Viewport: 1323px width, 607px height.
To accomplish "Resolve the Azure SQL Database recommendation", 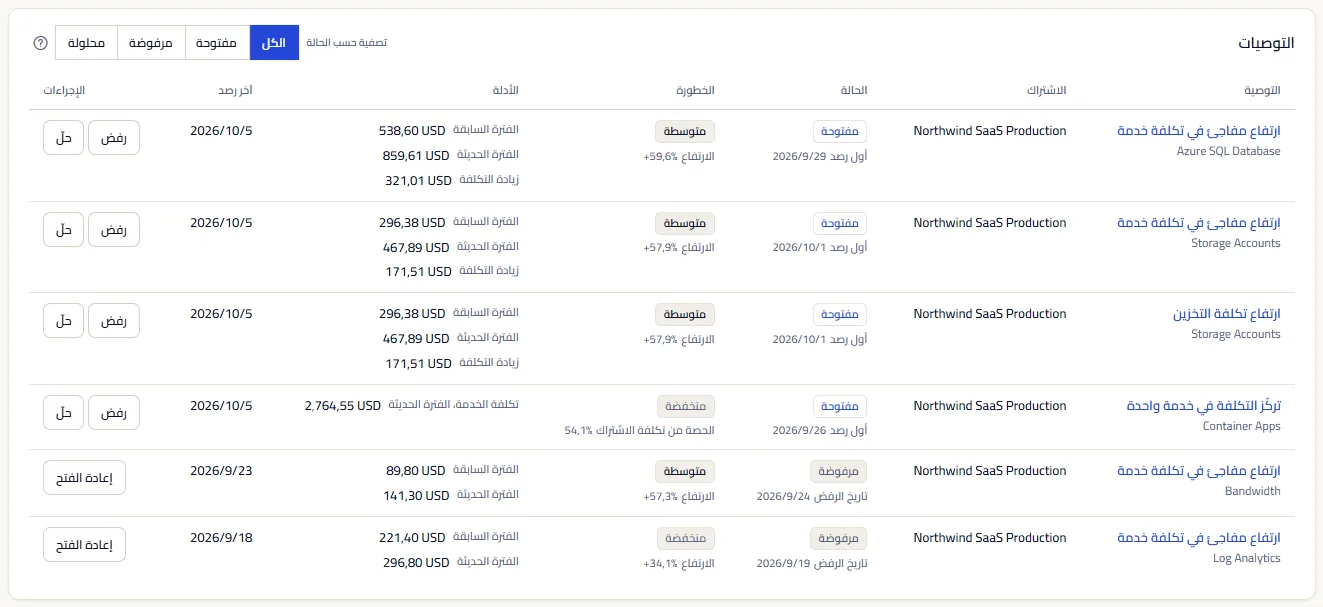I will pos(64,138).
